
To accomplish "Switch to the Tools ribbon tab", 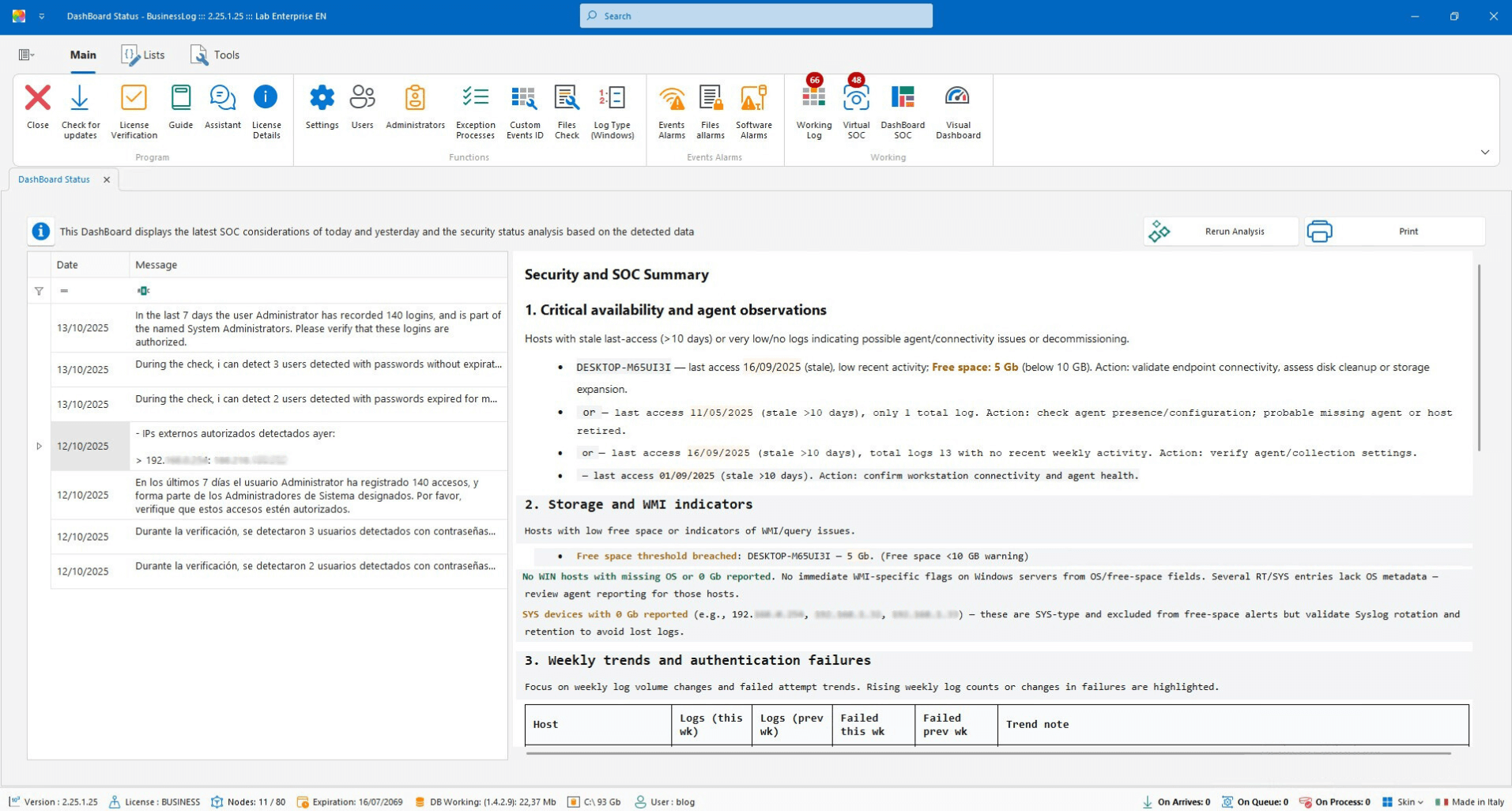I will (x=215, y=55).
